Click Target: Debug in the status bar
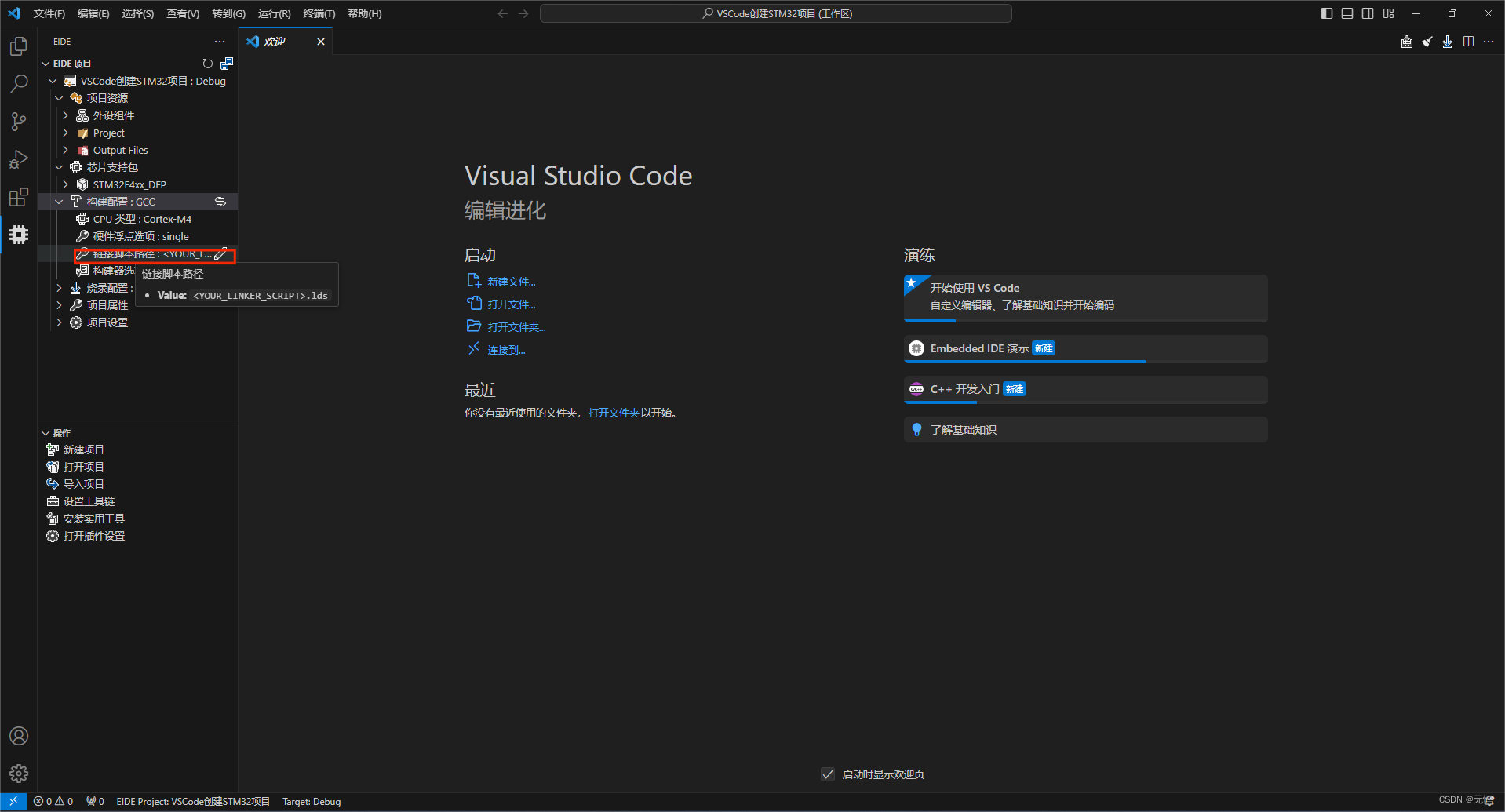Viewport: 1505px width, 812px height. 312,801
